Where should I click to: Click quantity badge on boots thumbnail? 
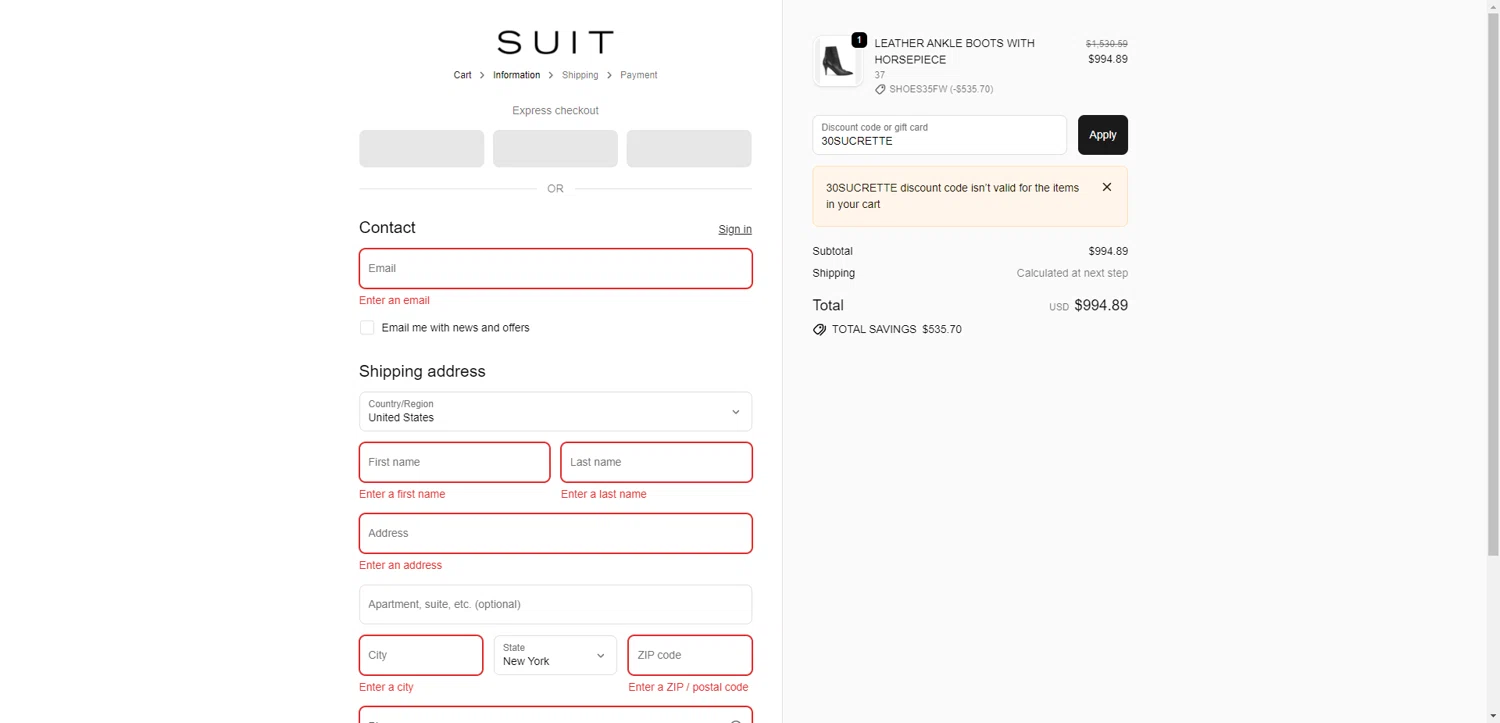(859, 40)
